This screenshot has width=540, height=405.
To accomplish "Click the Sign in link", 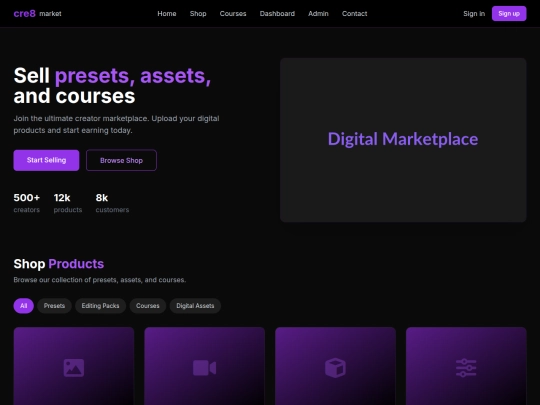I will tap(474, 13).
